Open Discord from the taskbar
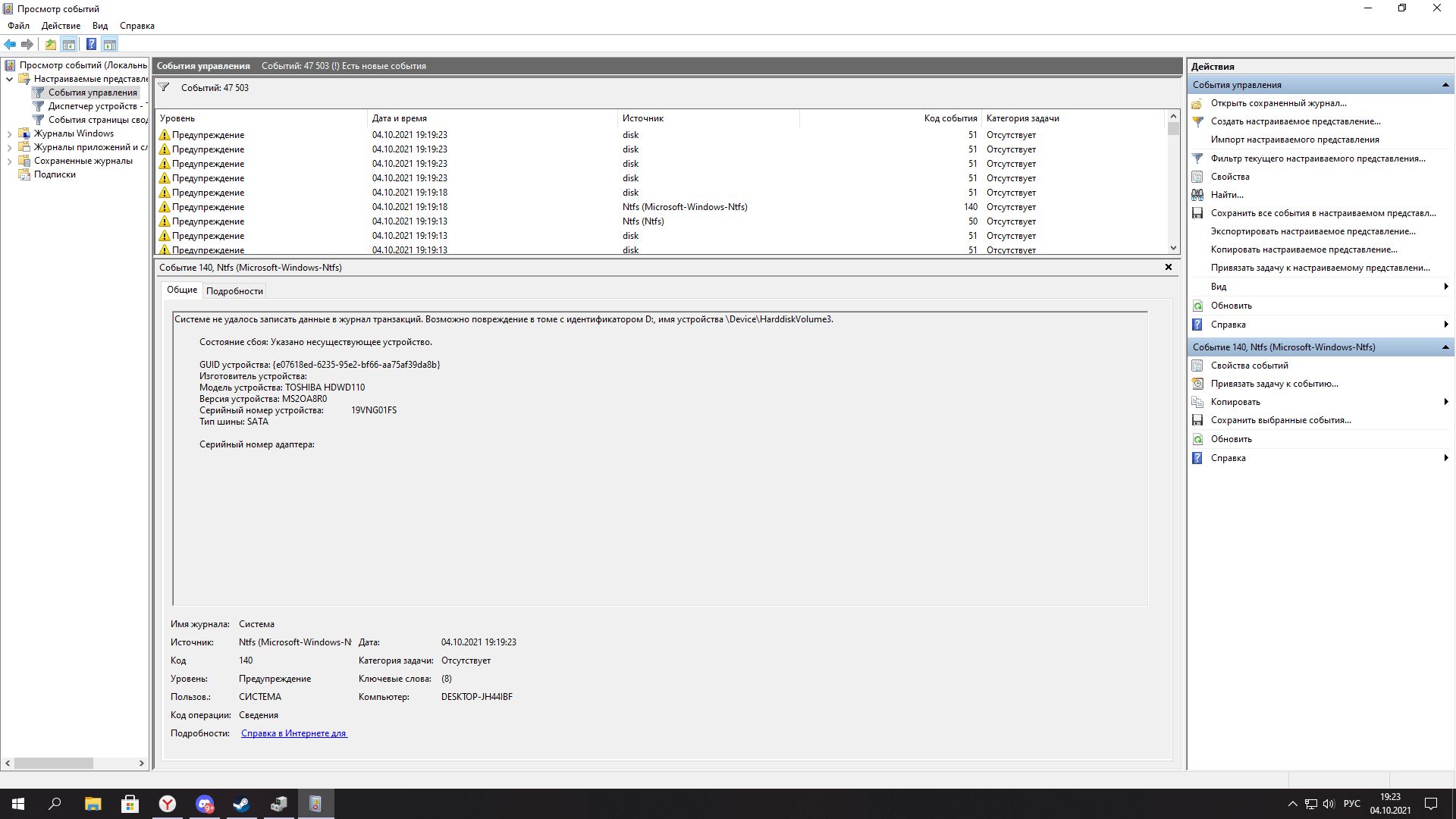The height and width of the screenshot is (819, 1456). click(x=205, y=804)
